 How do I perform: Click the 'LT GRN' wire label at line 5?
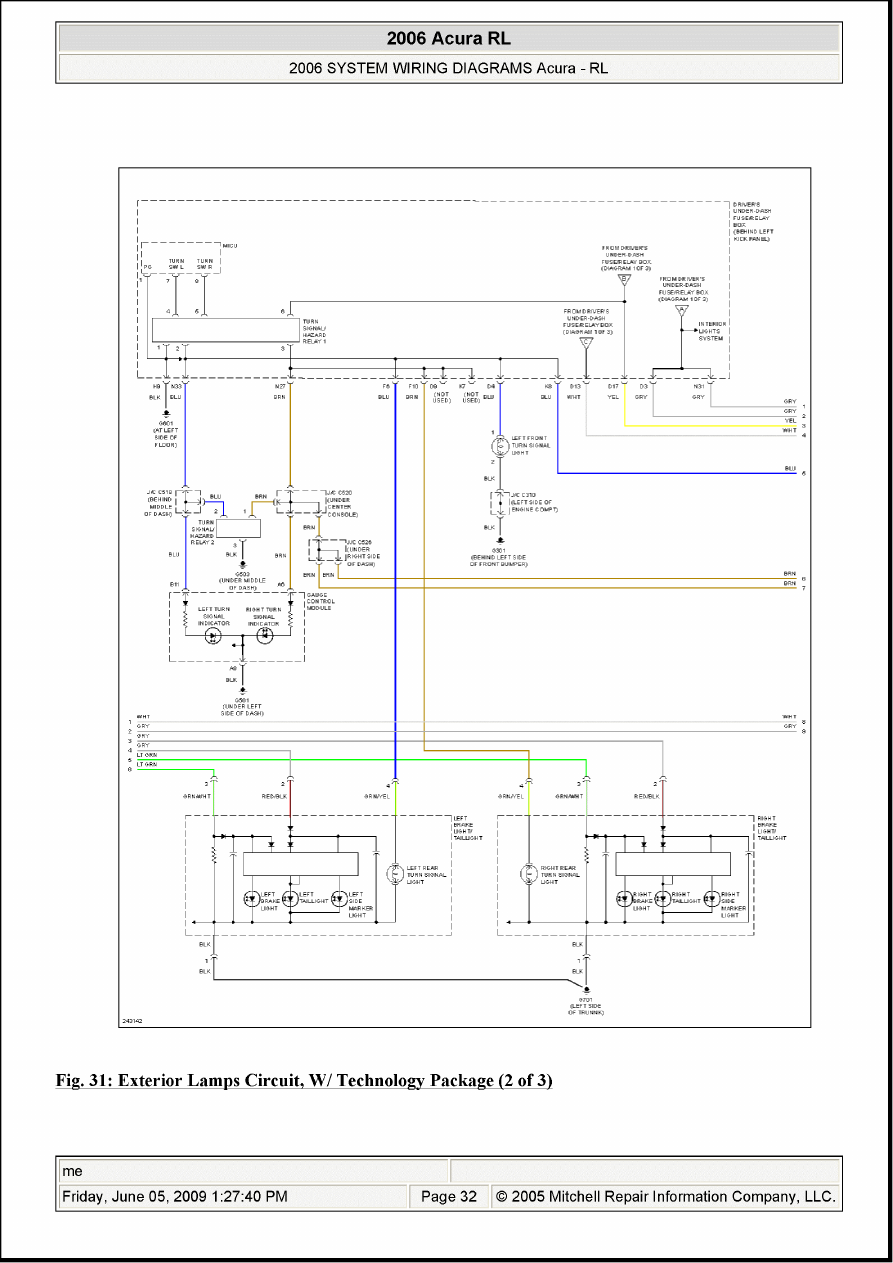(147, 754)
